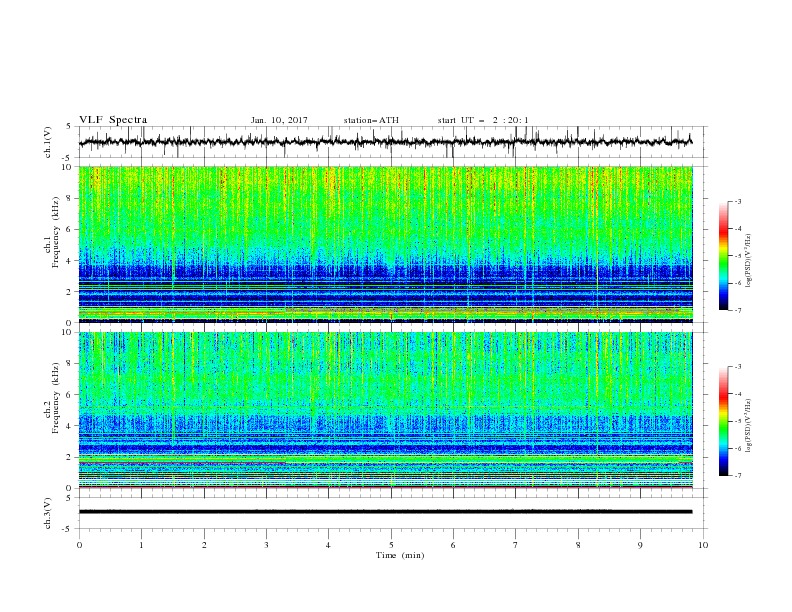Viewport: 792px width, 612px height.
Task: Click the ch.2 PSD color scale bar
Action: 724,421
